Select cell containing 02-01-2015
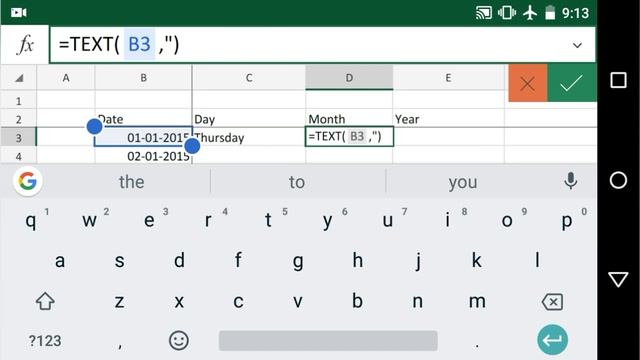Viewport: 640px width, 360px height. click(x=143, y=156)
